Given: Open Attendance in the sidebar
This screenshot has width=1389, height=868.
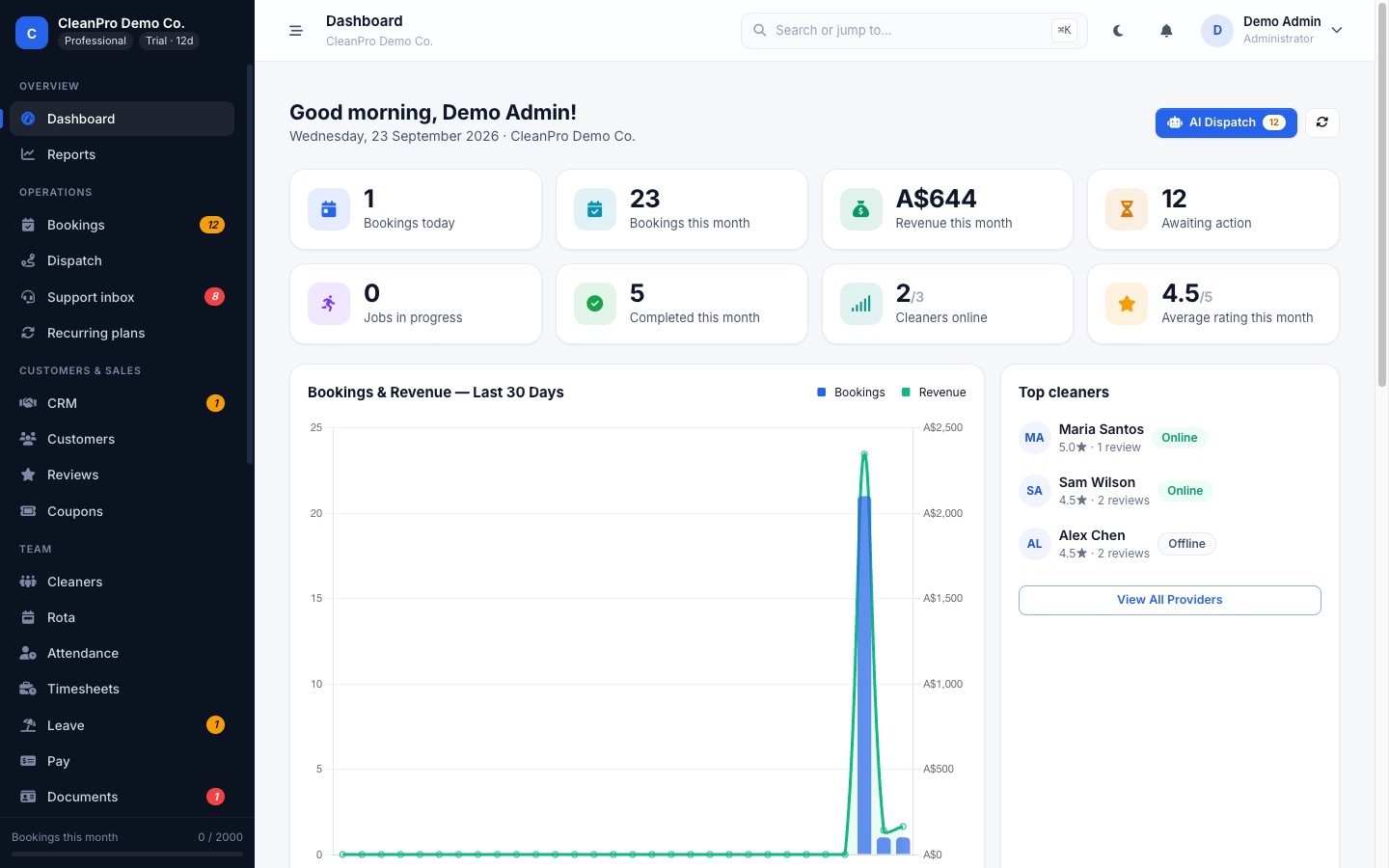Looking at the screenshot, I should click(x=122, y=653).
